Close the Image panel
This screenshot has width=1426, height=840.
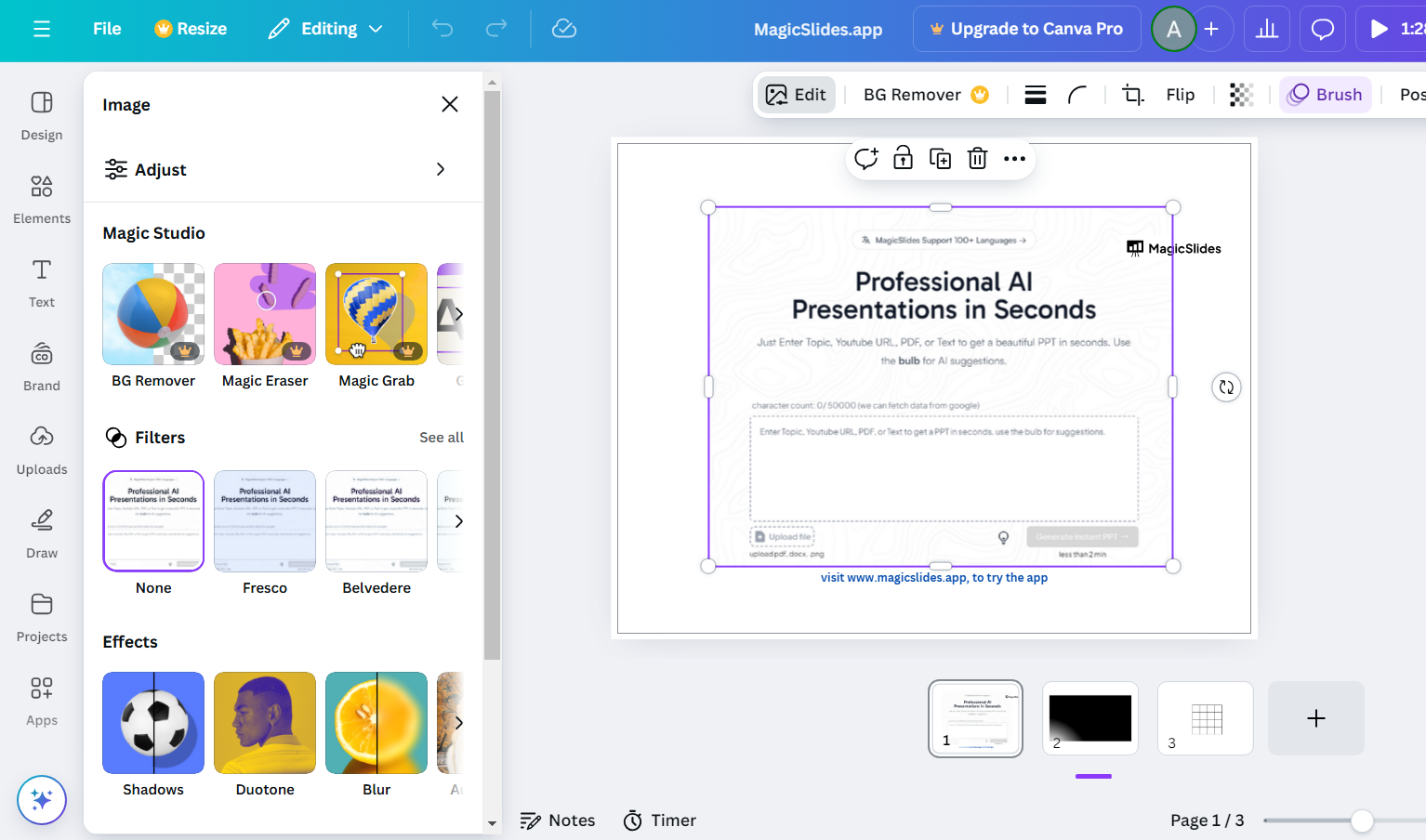point(450,104)
